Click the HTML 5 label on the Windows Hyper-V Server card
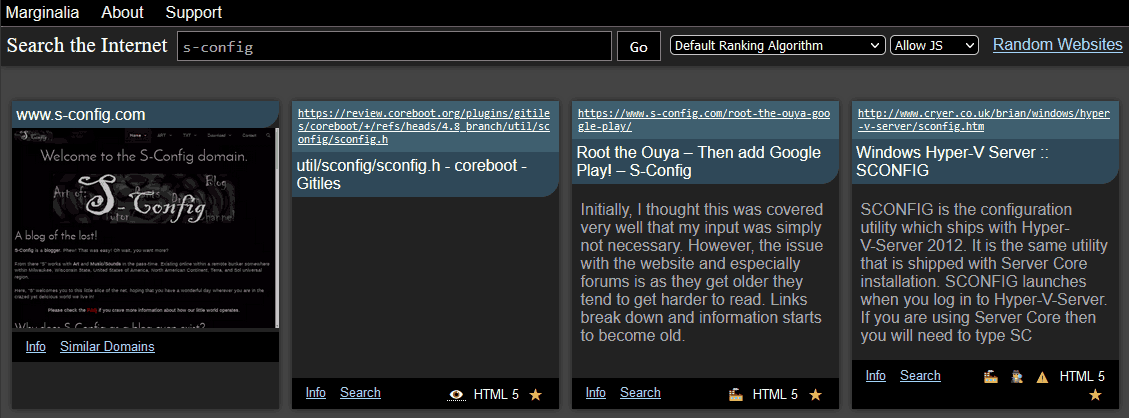 pos(1081,376)
